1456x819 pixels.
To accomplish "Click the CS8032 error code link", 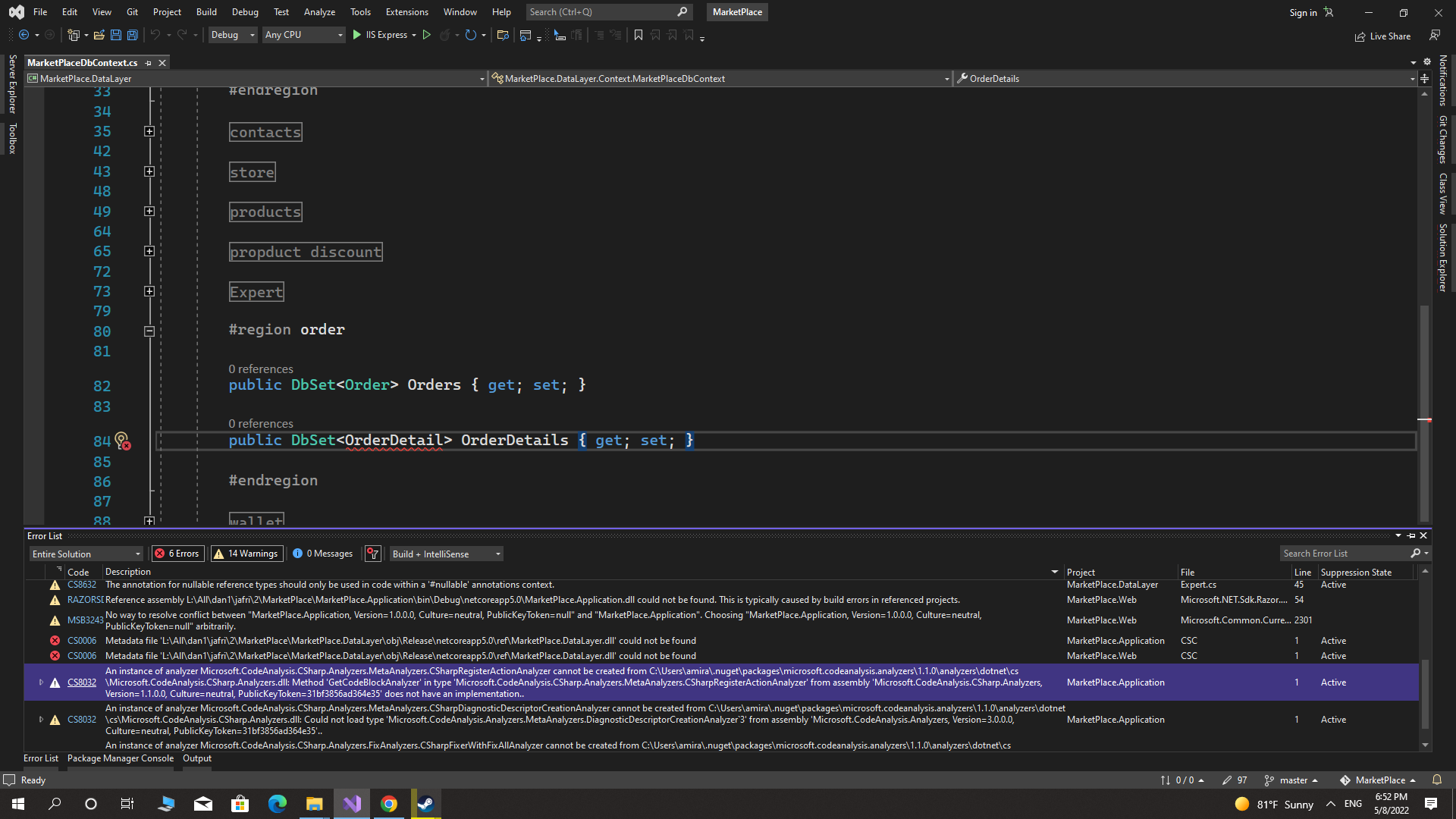I will point(81,682).
